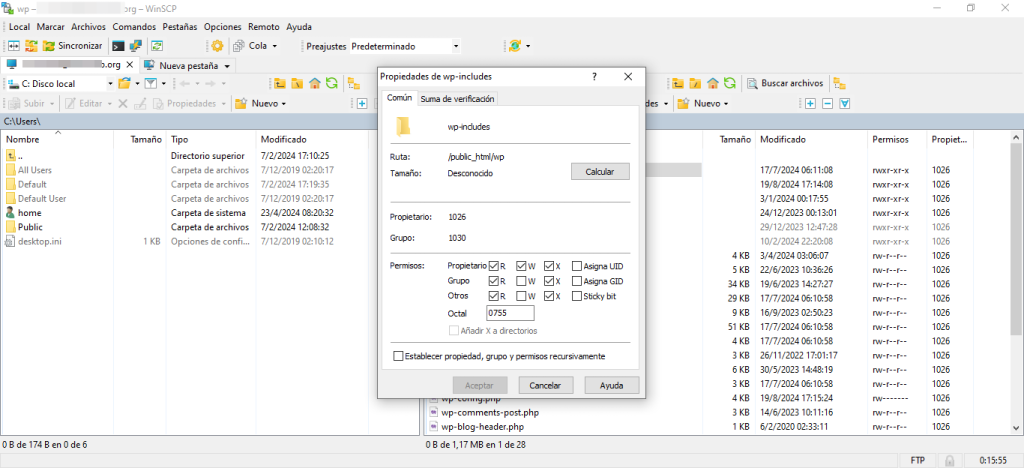Viewport: 1024px width, 468px height.
Task: Open in PuTTY icon beside the terminal
Action: [135, 46]
